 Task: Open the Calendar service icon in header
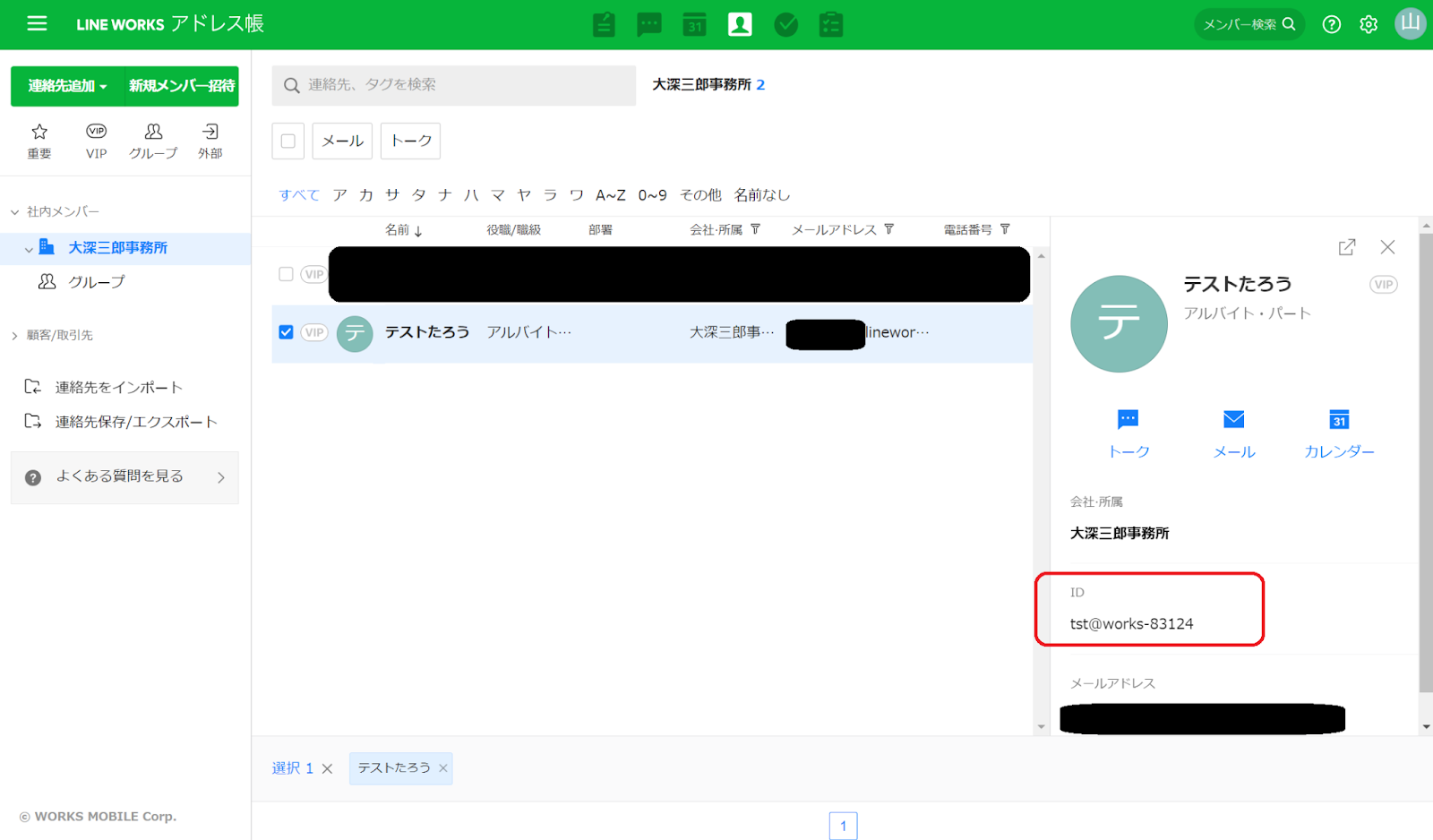(695, 24)
